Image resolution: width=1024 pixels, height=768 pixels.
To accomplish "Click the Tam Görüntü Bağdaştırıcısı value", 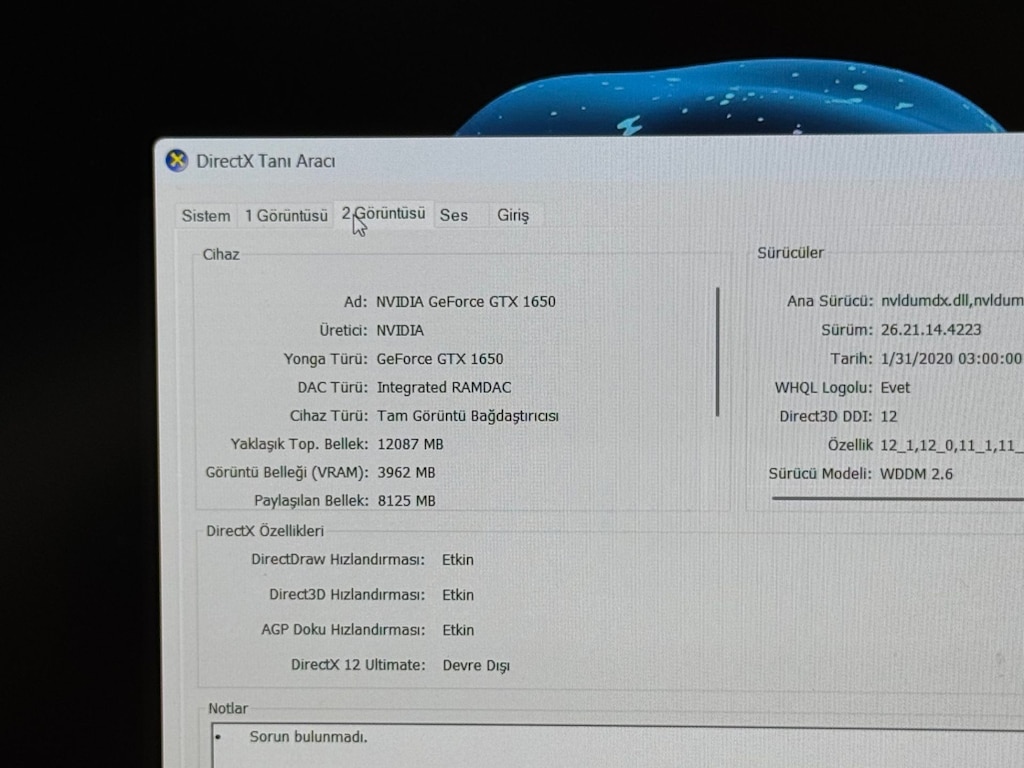I will pyautogui.click(x=468, y=416).
